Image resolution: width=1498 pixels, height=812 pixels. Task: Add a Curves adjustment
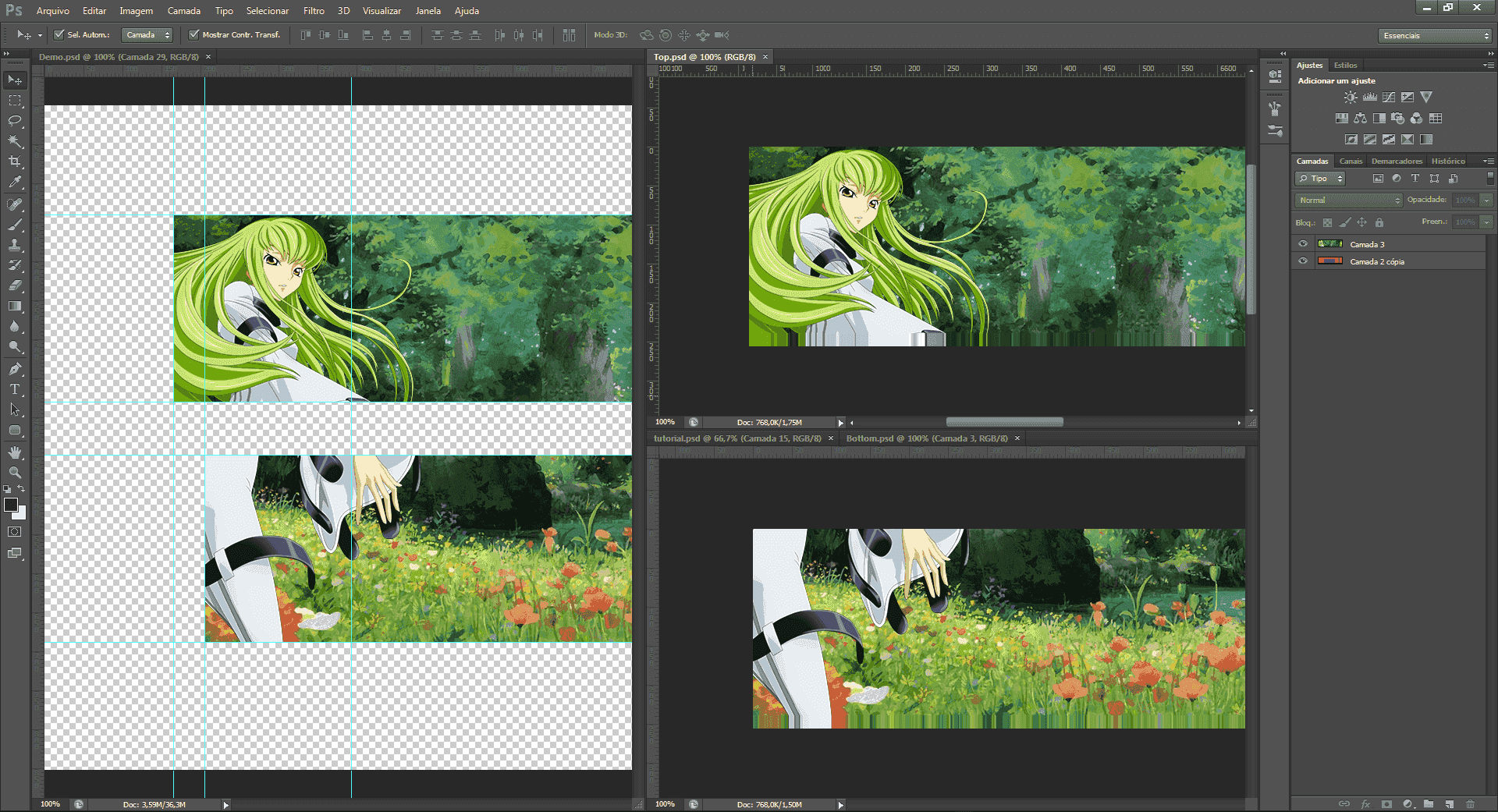(x=1389, y=98)
